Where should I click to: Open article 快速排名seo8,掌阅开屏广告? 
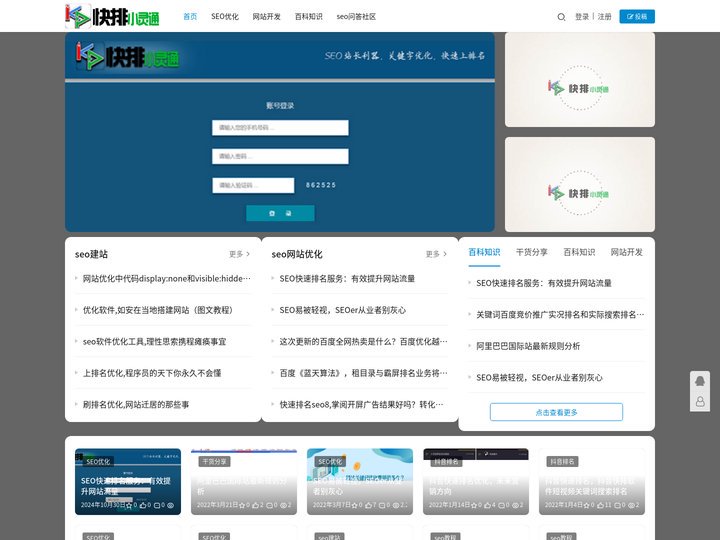pos(361,405)
